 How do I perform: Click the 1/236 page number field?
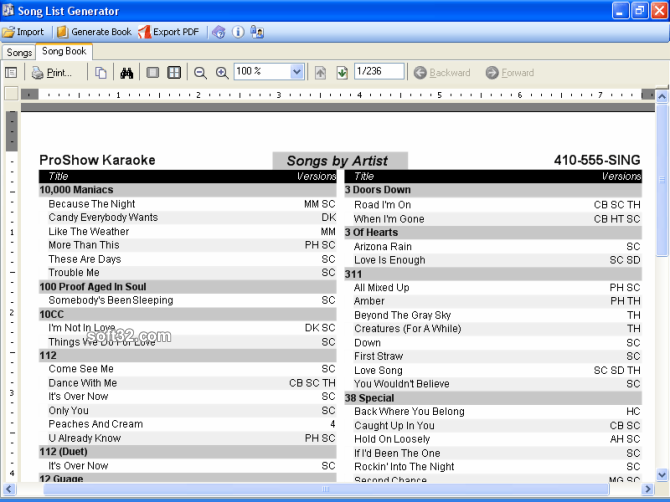tap(379, 71)
